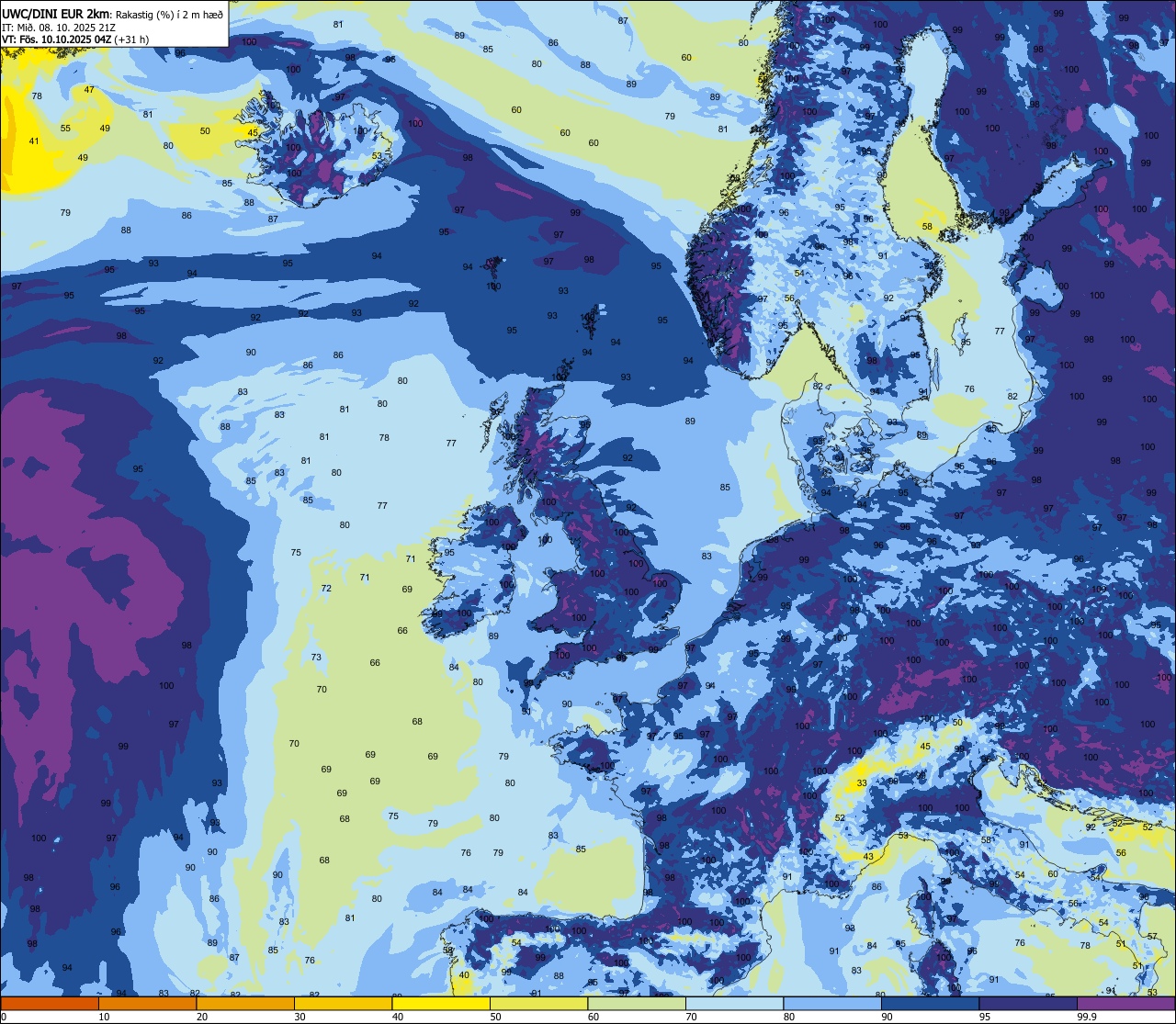Click the '47' humidity value on the map

[89, 90]
